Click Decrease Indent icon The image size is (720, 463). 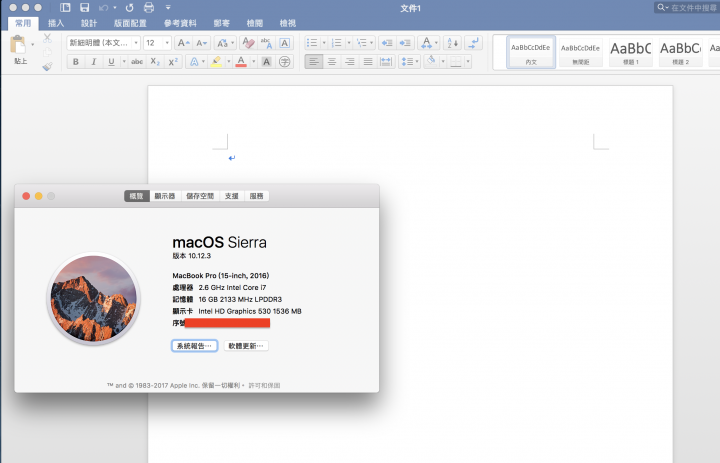[387, 43]
